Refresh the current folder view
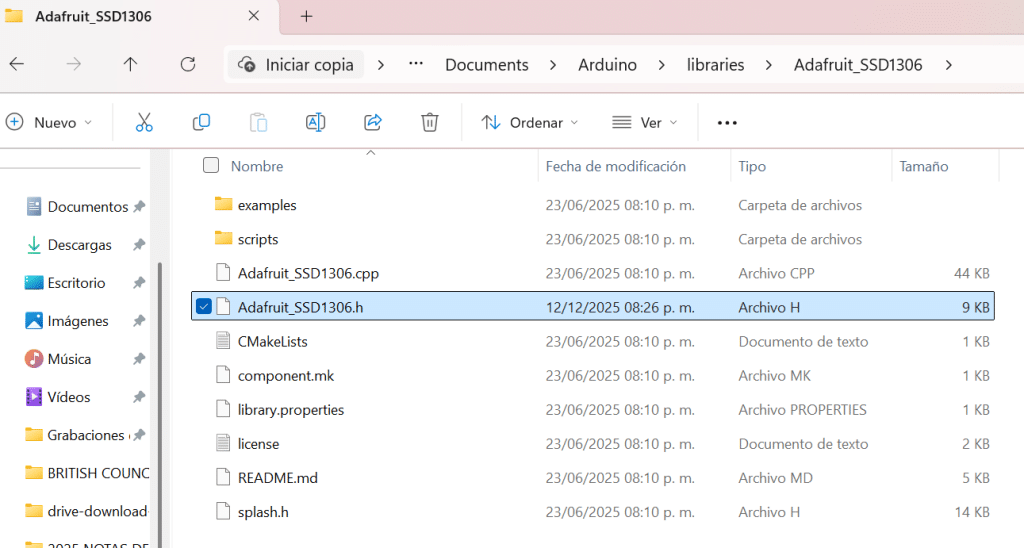Viewport: 1024px width, 548px height. coord(188,64)
